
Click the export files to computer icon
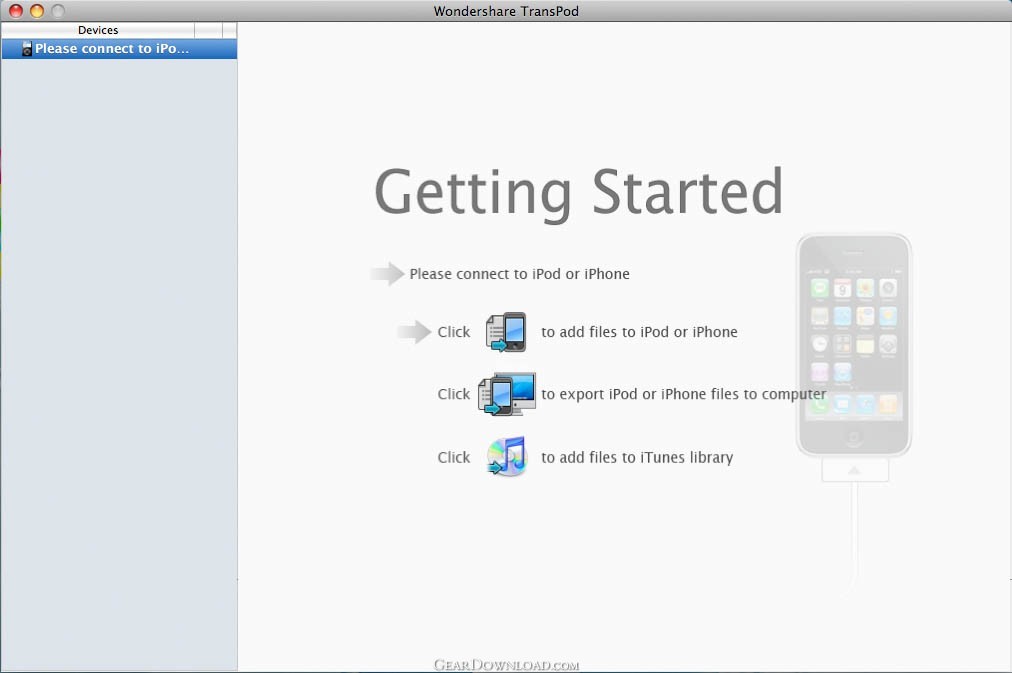click(x=507, y=394)
